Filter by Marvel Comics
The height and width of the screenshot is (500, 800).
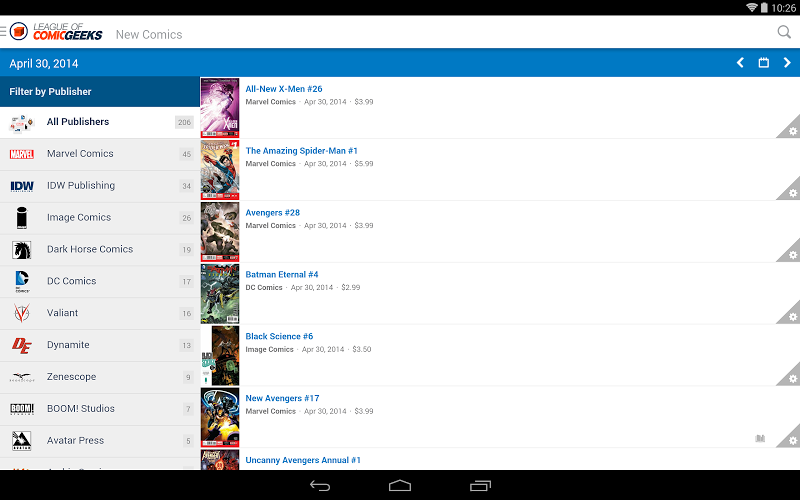100,154
